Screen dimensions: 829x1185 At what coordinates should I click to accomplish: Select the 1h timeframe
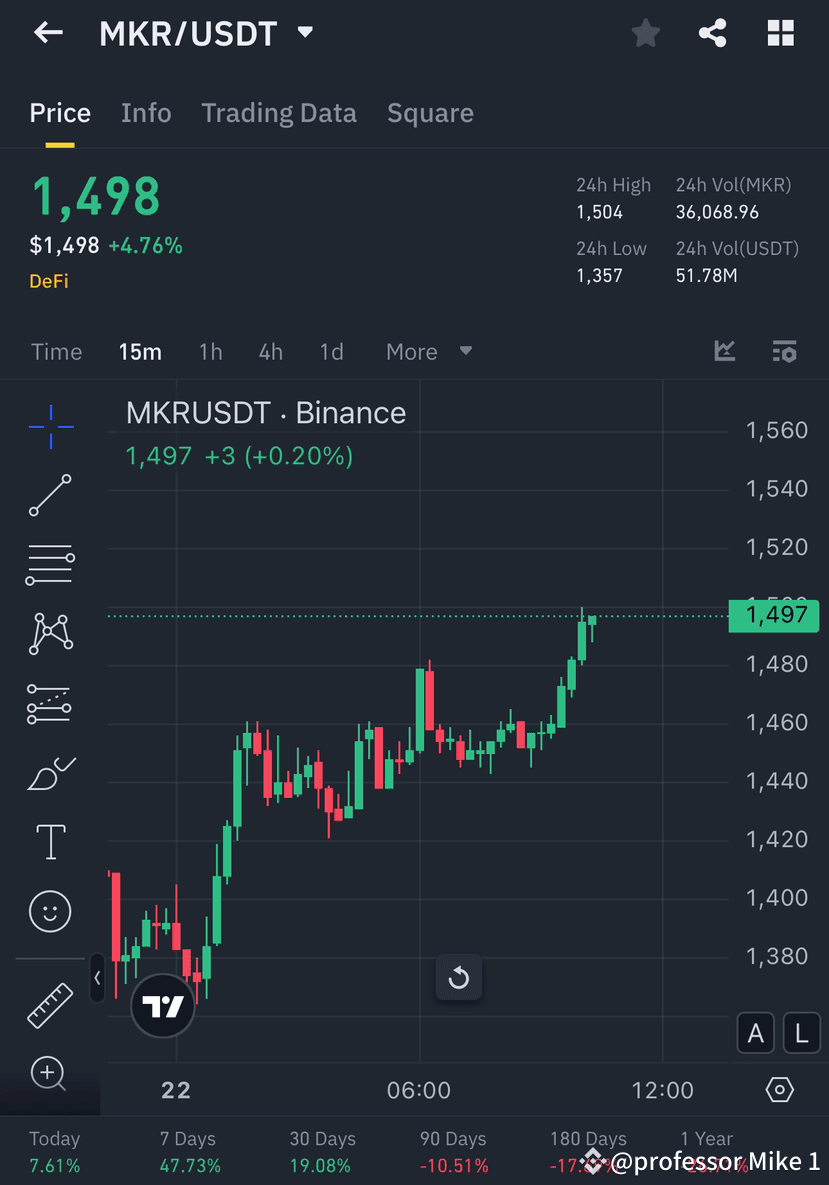[x=210, y=351]
